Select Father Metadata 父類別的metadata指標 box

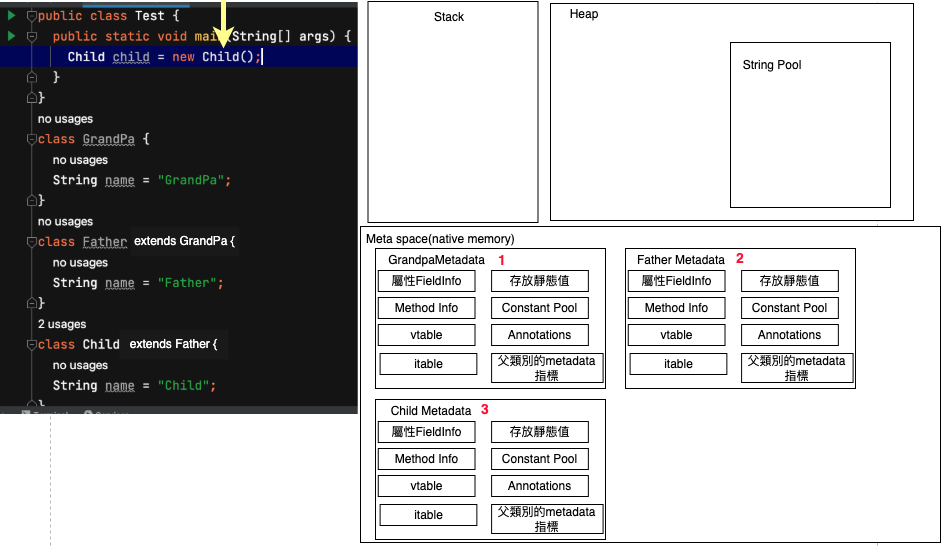point(796,368)
